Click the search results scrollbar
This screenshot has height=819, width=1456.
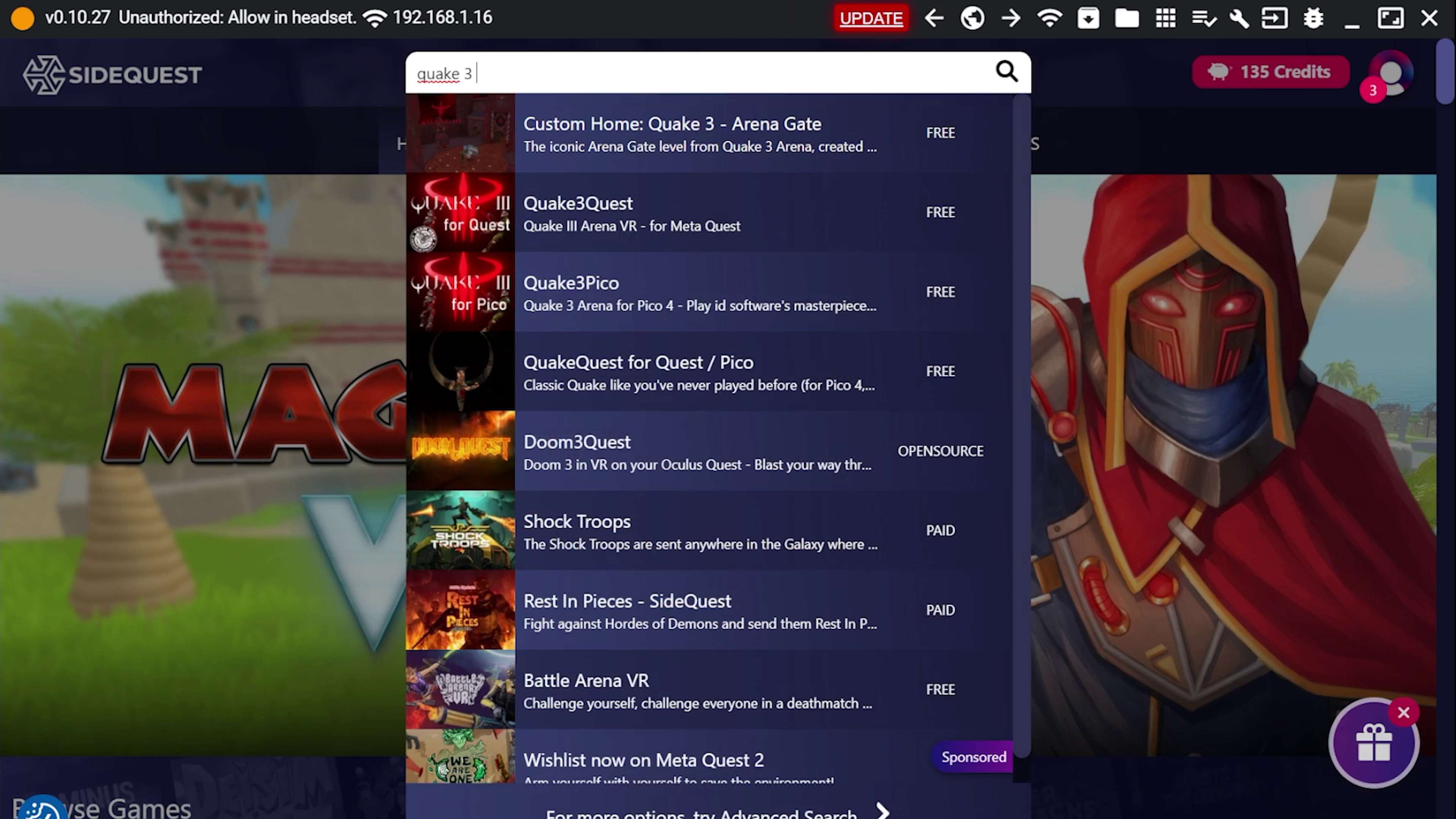pos(1022,427)
